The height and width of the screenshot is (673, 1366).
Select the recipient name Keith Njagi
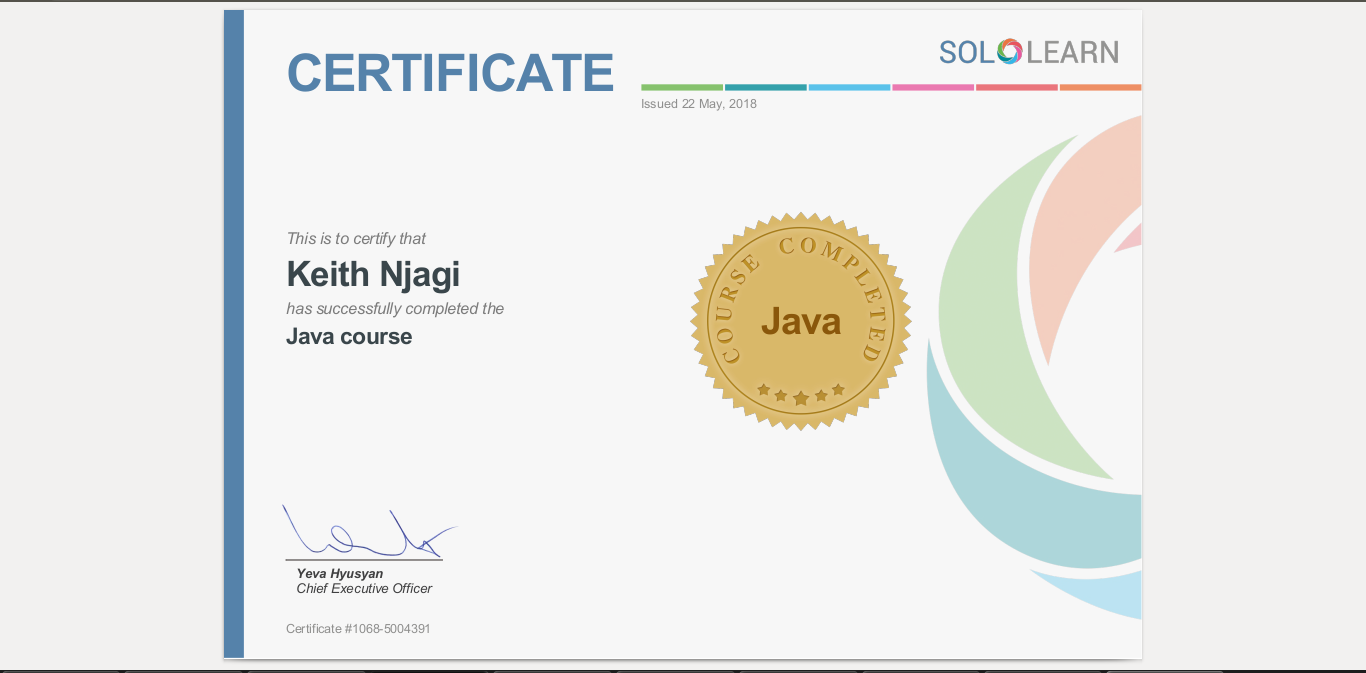[373, 273]
